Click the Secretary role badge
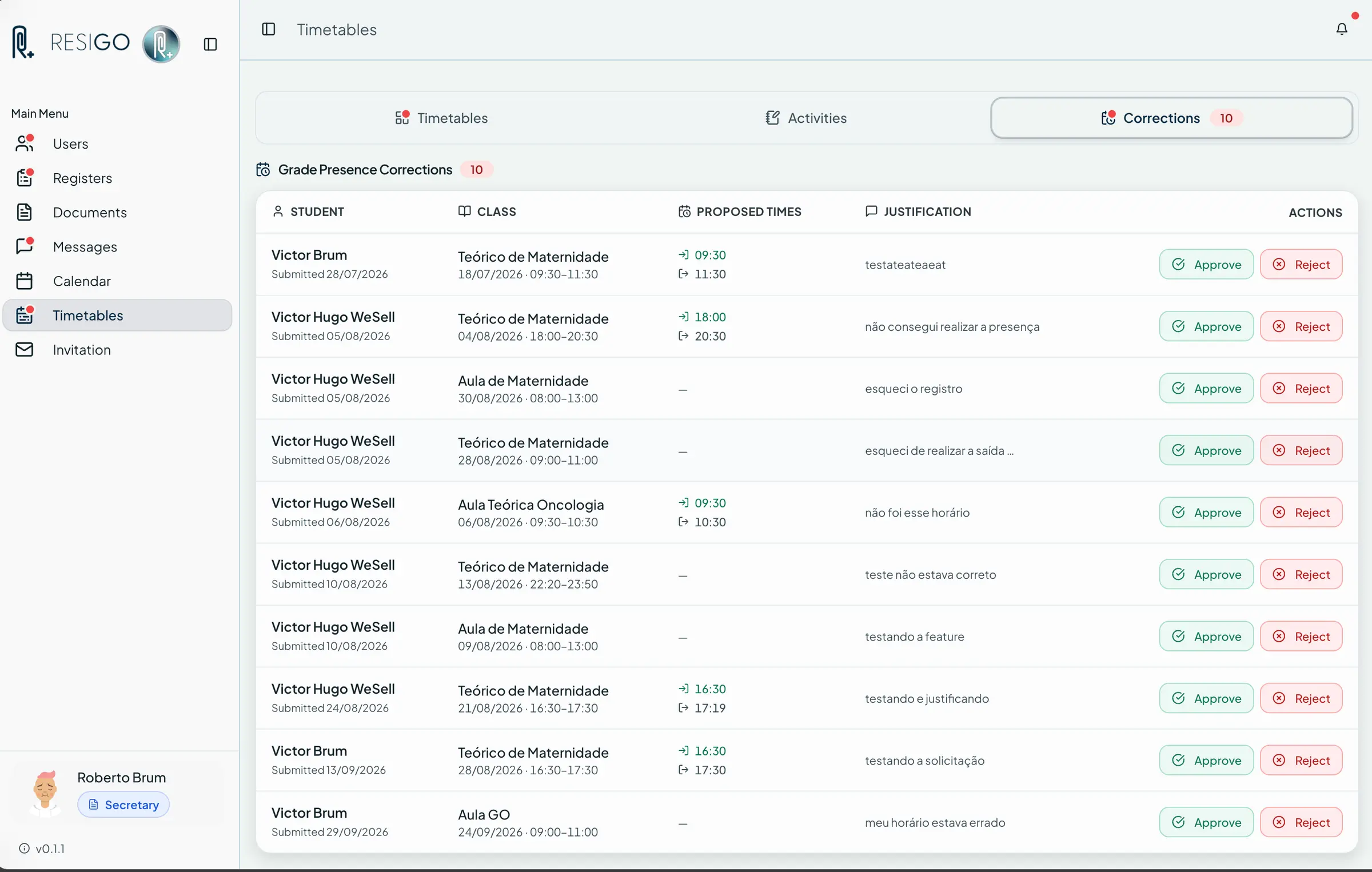The height and width of the screenshot is (872, 1372). (x=123, y=805)
